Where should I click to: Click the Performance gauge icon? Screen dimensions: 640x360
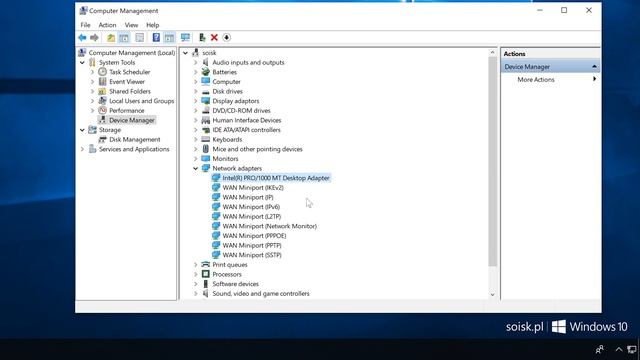point(102,110)
